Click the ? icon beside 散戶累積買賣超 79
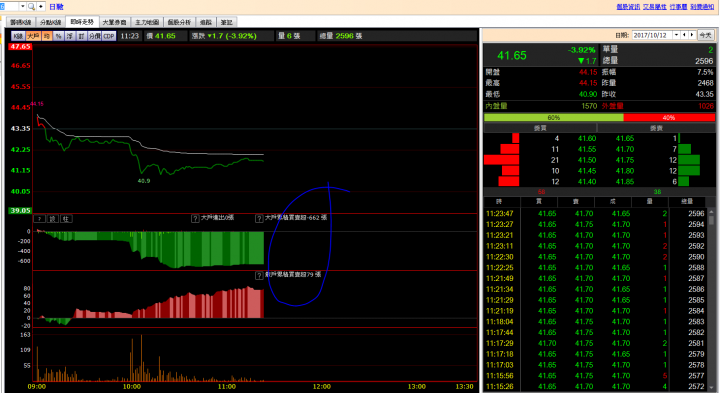This screenshot has width=720, height=393. pos(259,275)
